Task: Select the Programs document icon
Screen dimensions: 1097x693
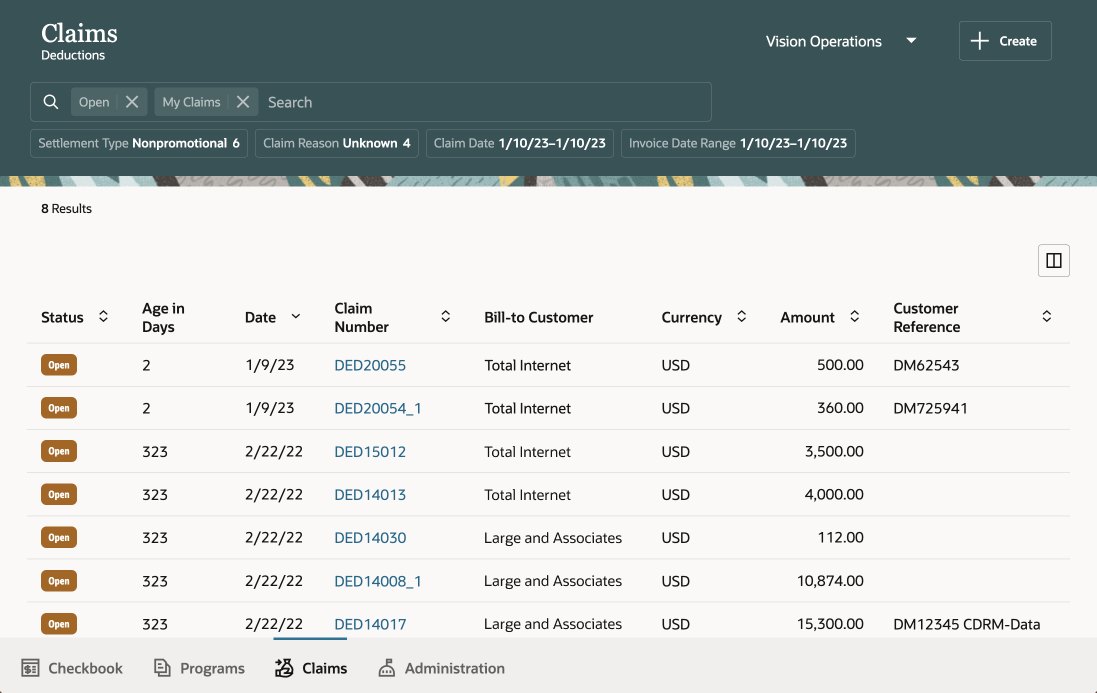Action: tap(161, 667)
